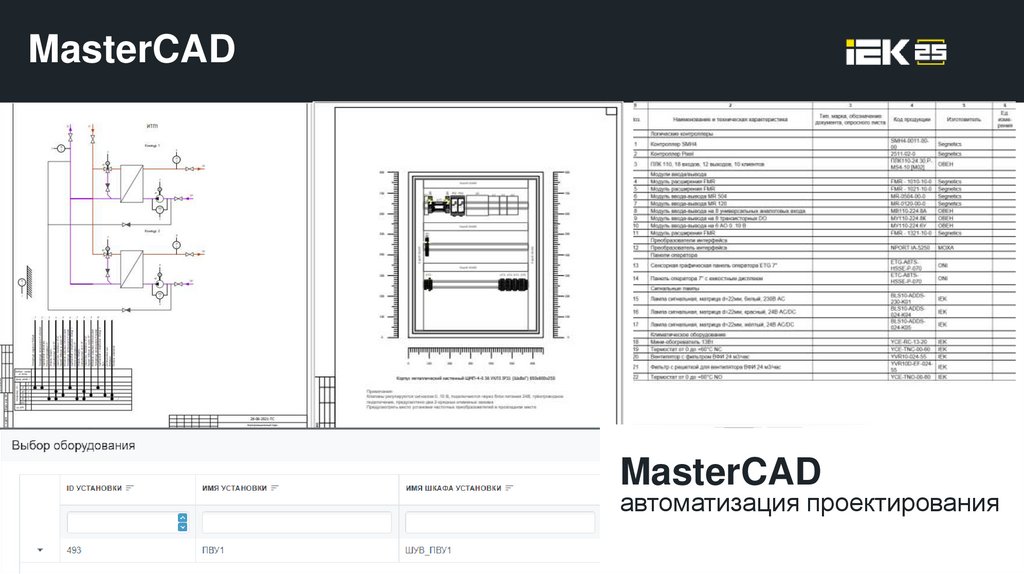1024x574 pixels.
Task: Click the ИМЯ ШКАФА УСТАНОВКИ column filter icon
Action: (x=509, y=488)
